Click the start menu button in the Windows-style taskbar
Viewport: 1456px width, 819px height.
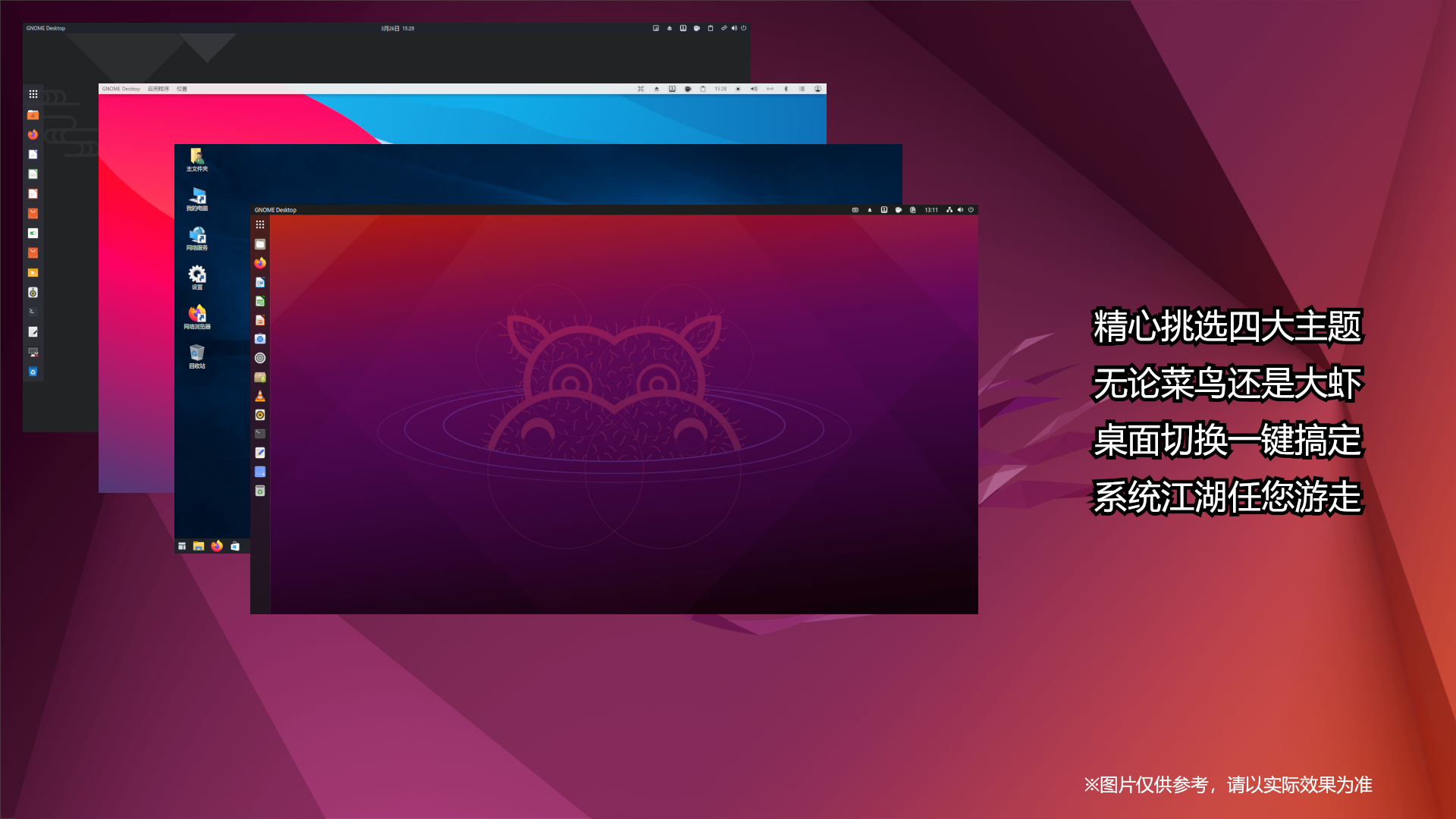point(182,546)
